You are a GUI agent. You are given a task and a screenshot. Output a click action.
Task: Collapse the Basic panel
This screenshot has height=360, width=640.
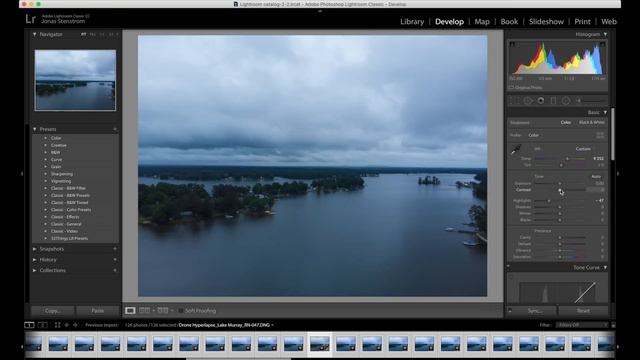605,112
